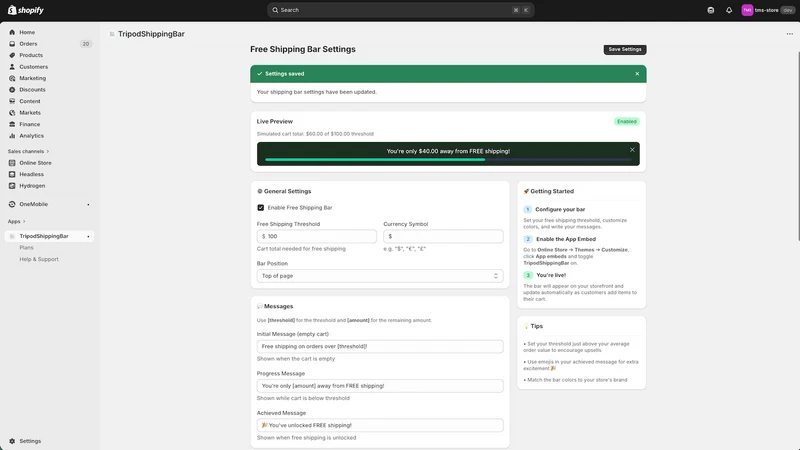
Task: Open Help & Support sub-item
Action: click(x=39, y=259)
